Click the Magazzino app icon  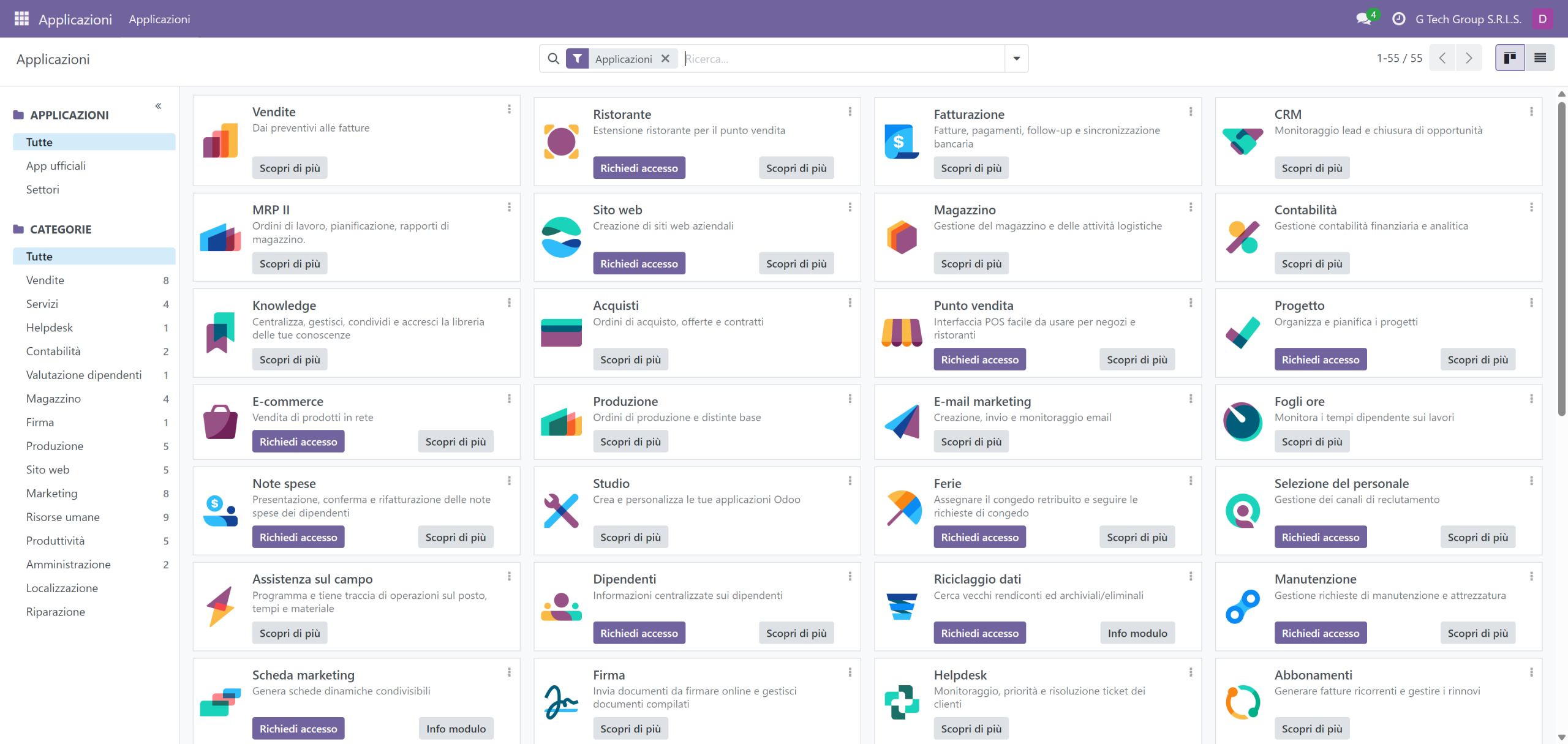(x=902, y=237)
